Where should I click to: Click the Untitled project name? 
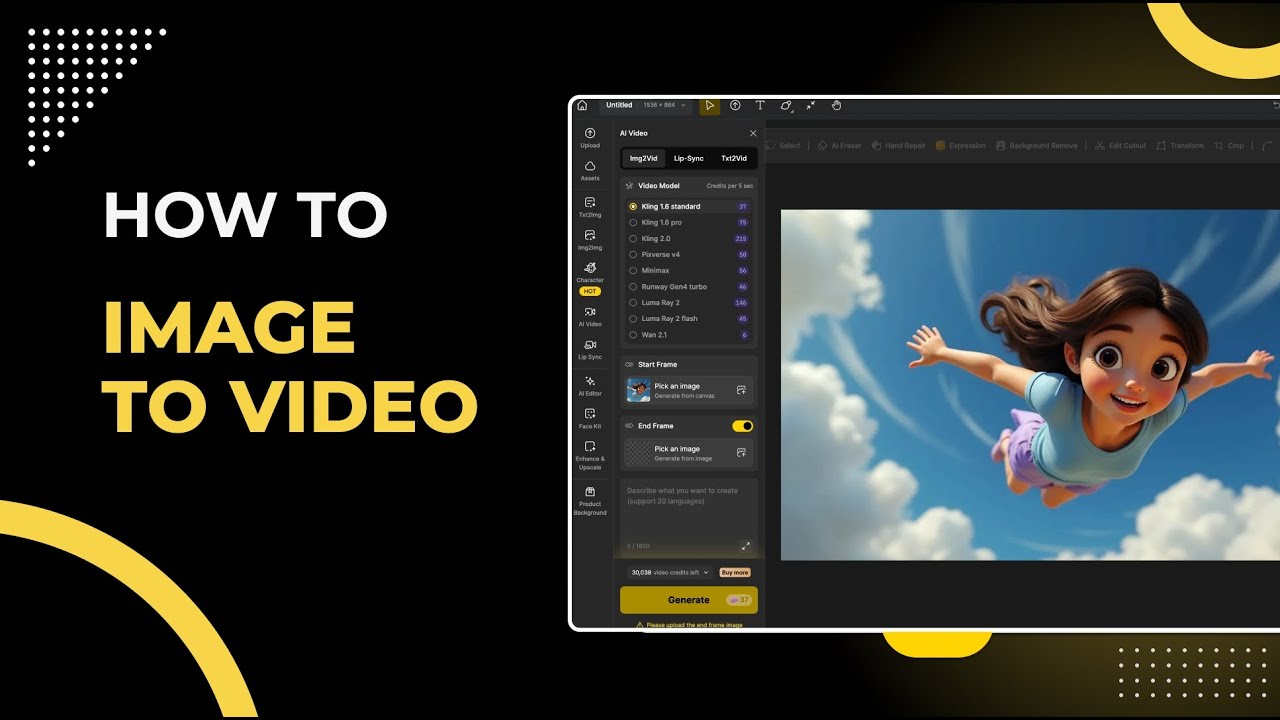[619, 105]
